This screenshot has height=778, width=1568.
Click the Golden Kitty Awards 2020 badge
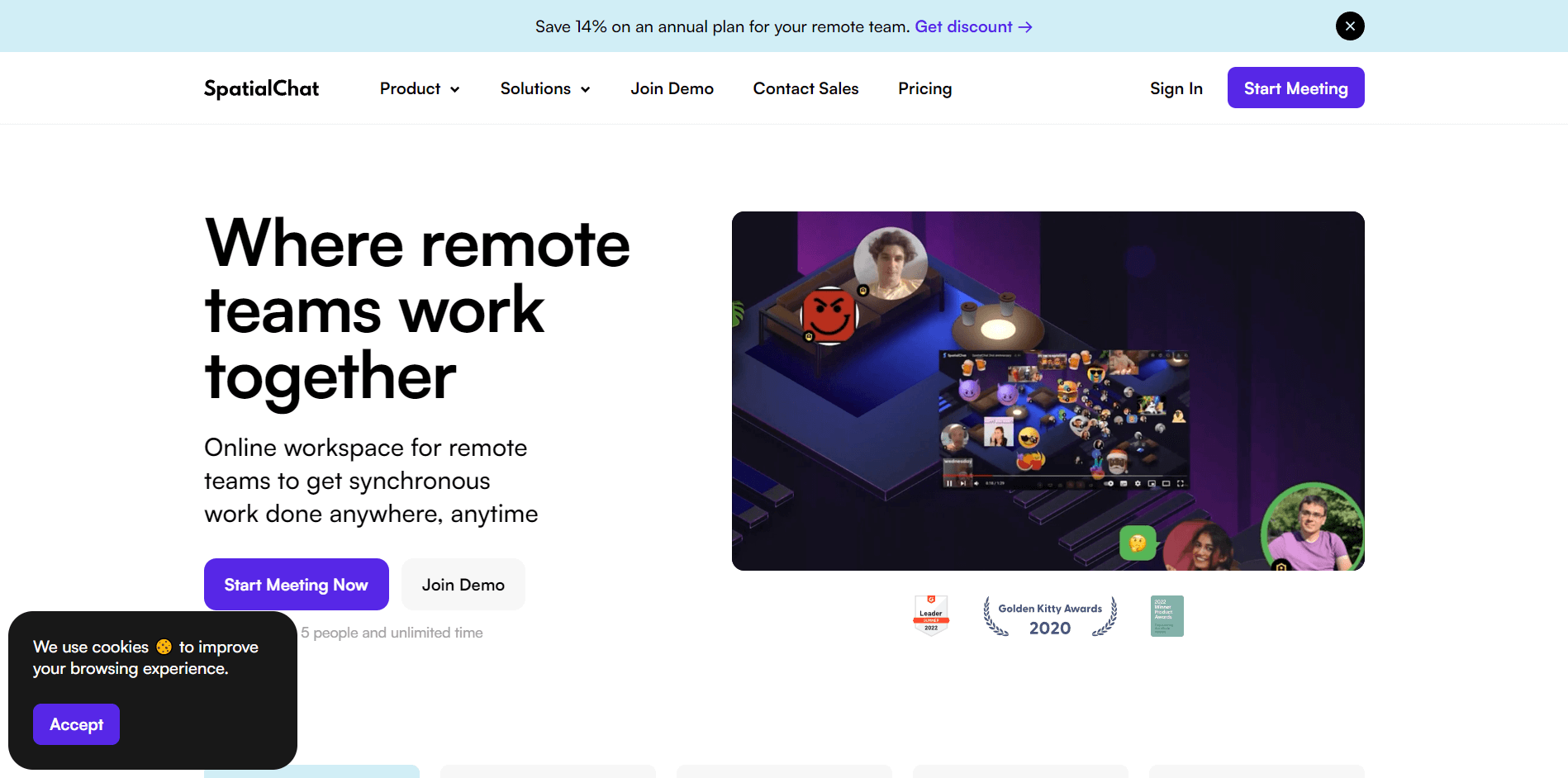1050,617
